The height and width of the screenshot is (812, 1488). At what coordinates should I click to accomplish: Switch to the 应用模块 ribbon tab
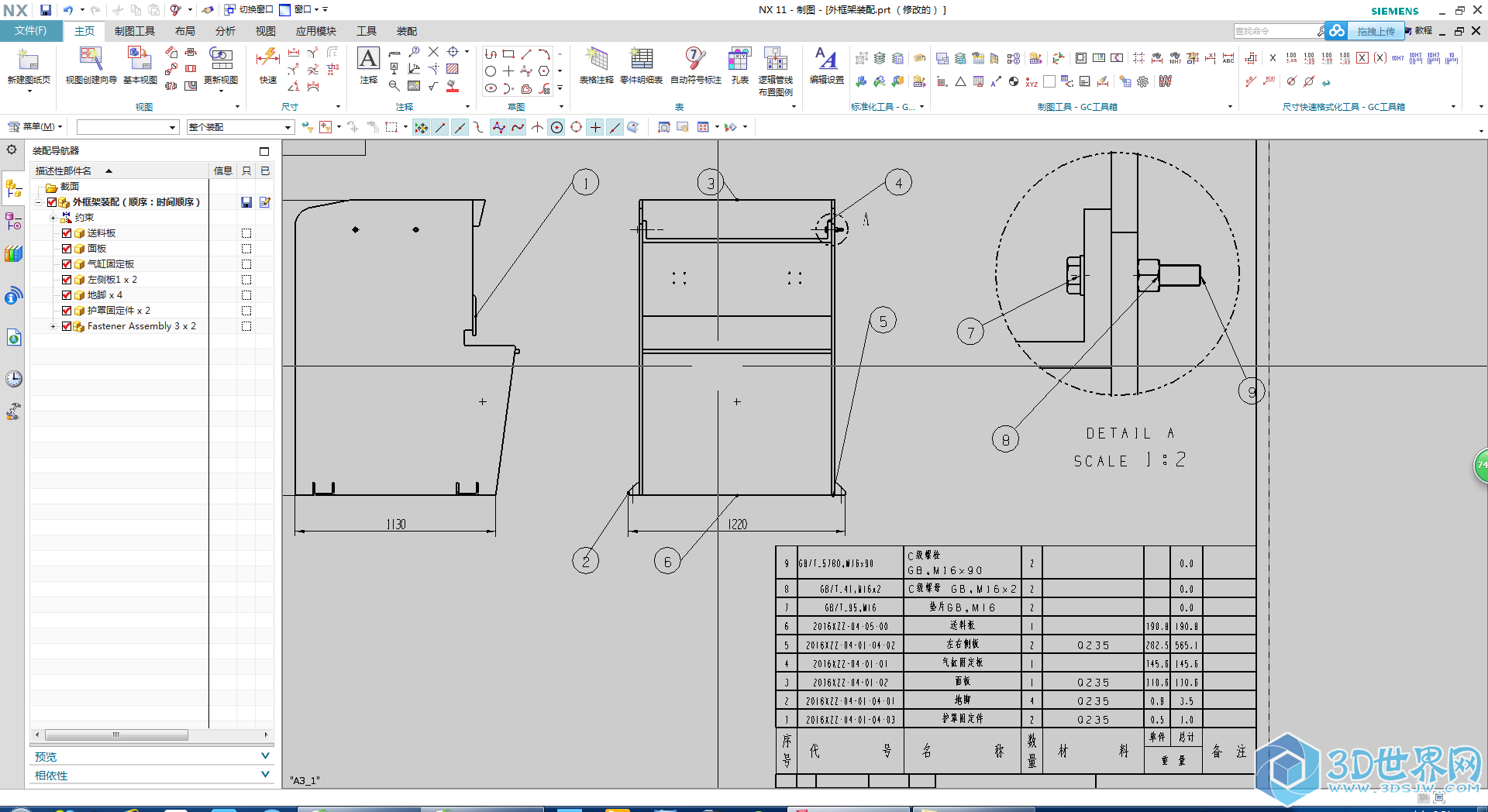point(316,31)
